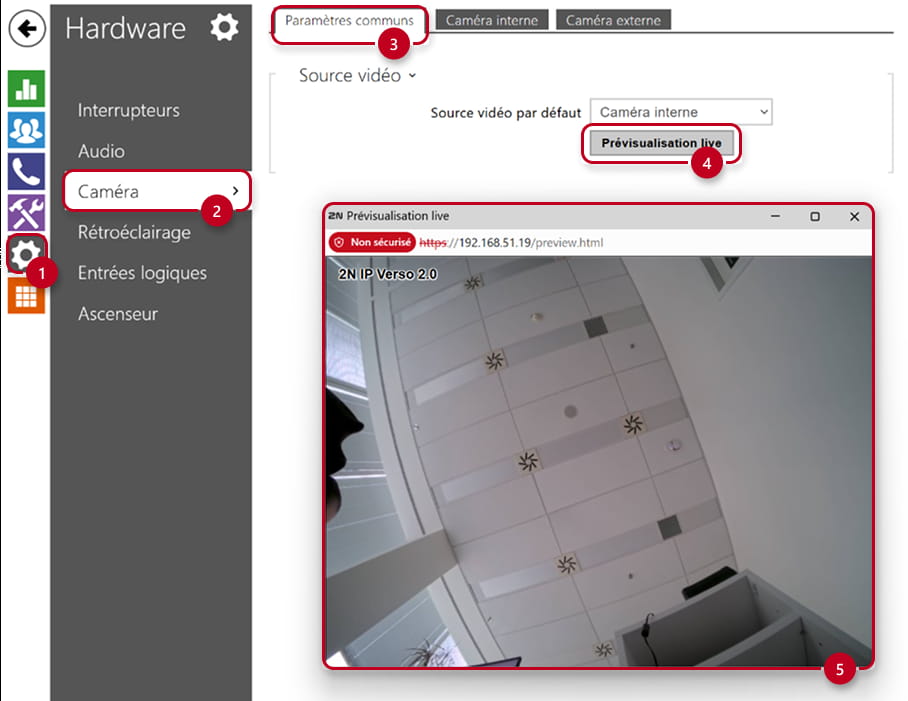This screenshot has height=701, width=908.
Task: Select Interrupteurs in the Hardware menu
Action: [129, 110]
